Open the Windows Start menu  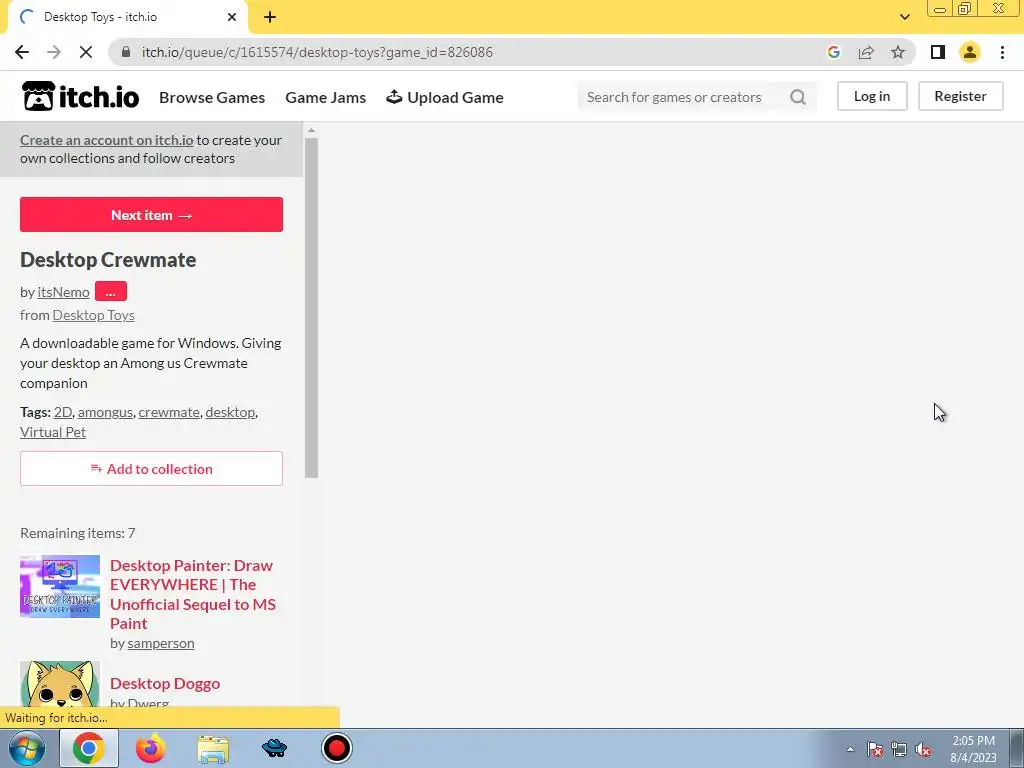[x=27, y=748]
